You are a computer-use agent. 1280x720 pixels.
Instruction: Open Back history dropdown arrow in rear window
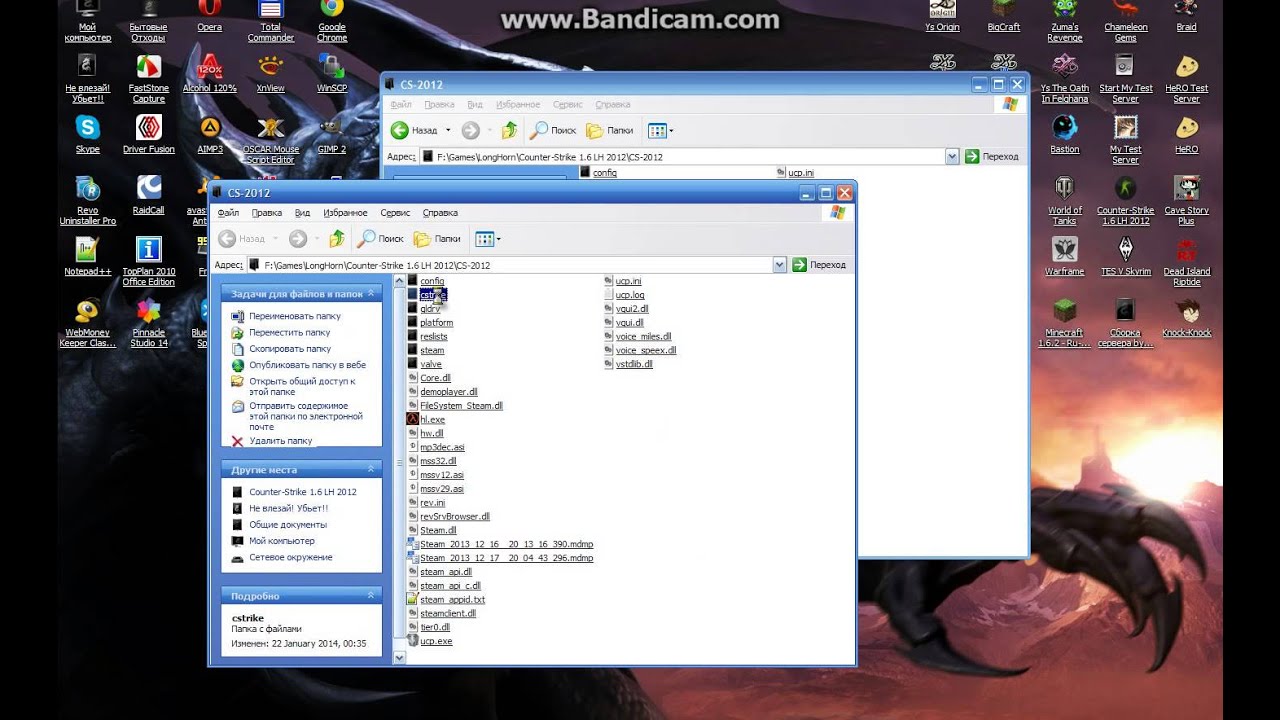pyautogui.click(x=448, y=130)
